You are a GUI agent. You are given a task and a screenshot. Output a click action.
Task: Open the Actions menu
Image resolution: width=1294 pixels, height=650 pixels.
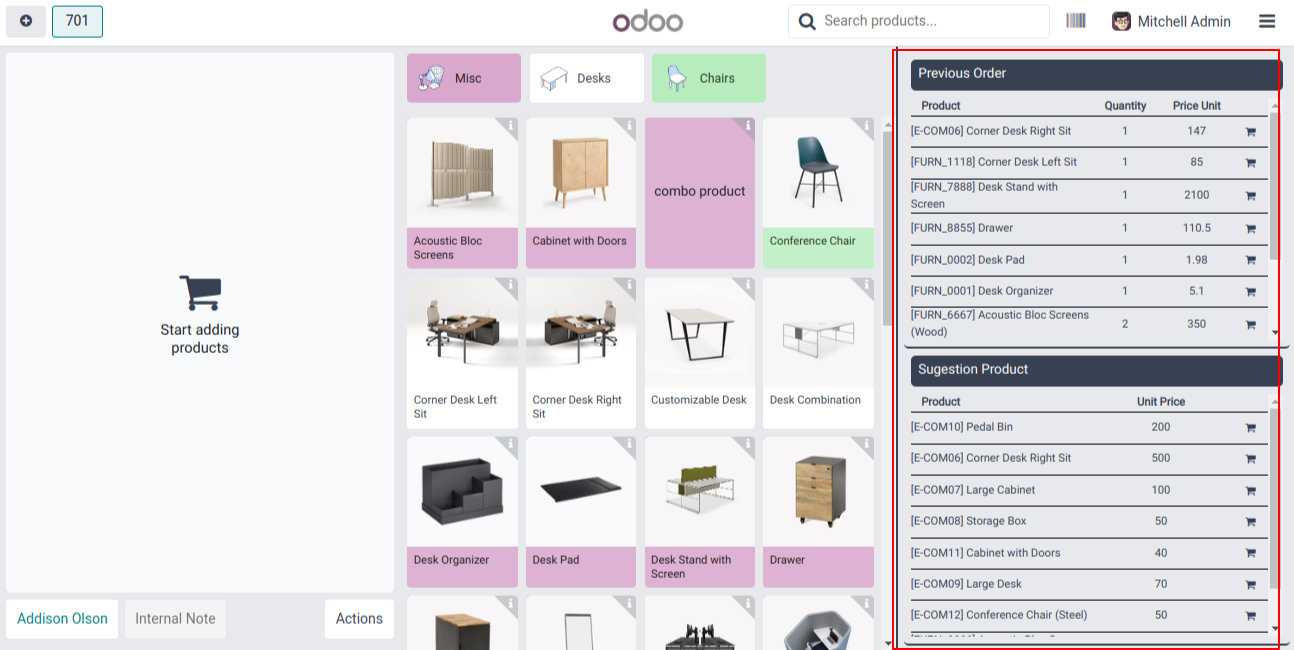(x=359, y=619)
